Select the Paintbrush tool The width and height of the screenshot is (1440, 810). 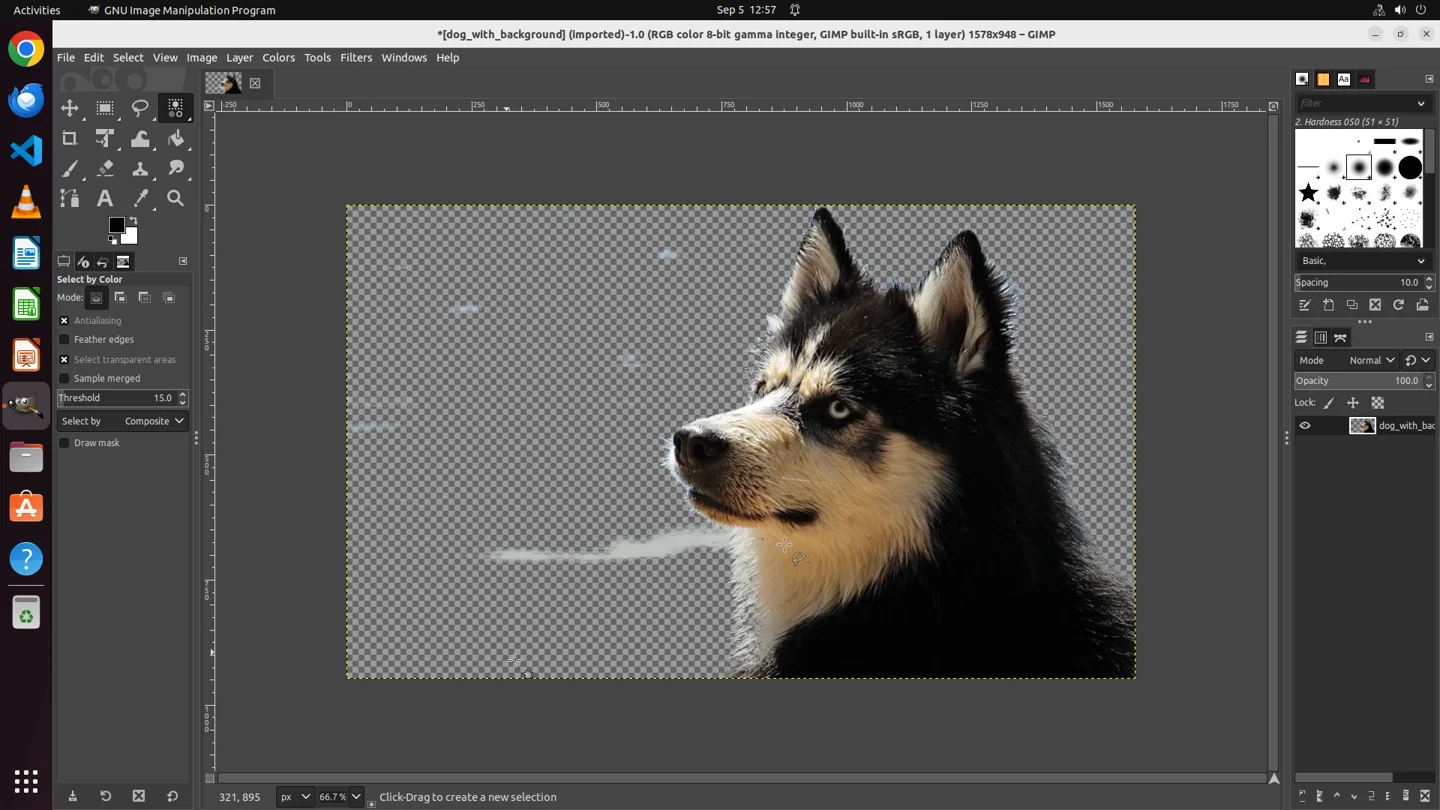[70, 169]
